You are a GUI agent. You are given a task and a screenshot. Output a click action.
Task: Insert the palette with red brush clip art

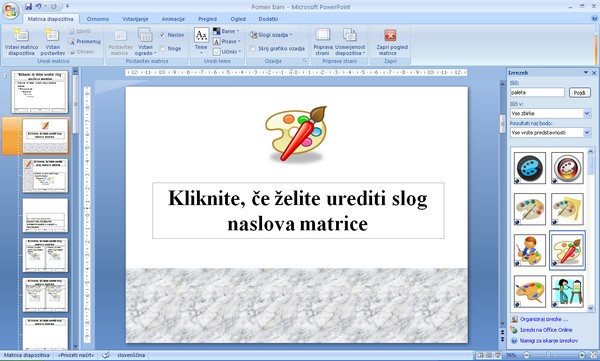(567, 250)
